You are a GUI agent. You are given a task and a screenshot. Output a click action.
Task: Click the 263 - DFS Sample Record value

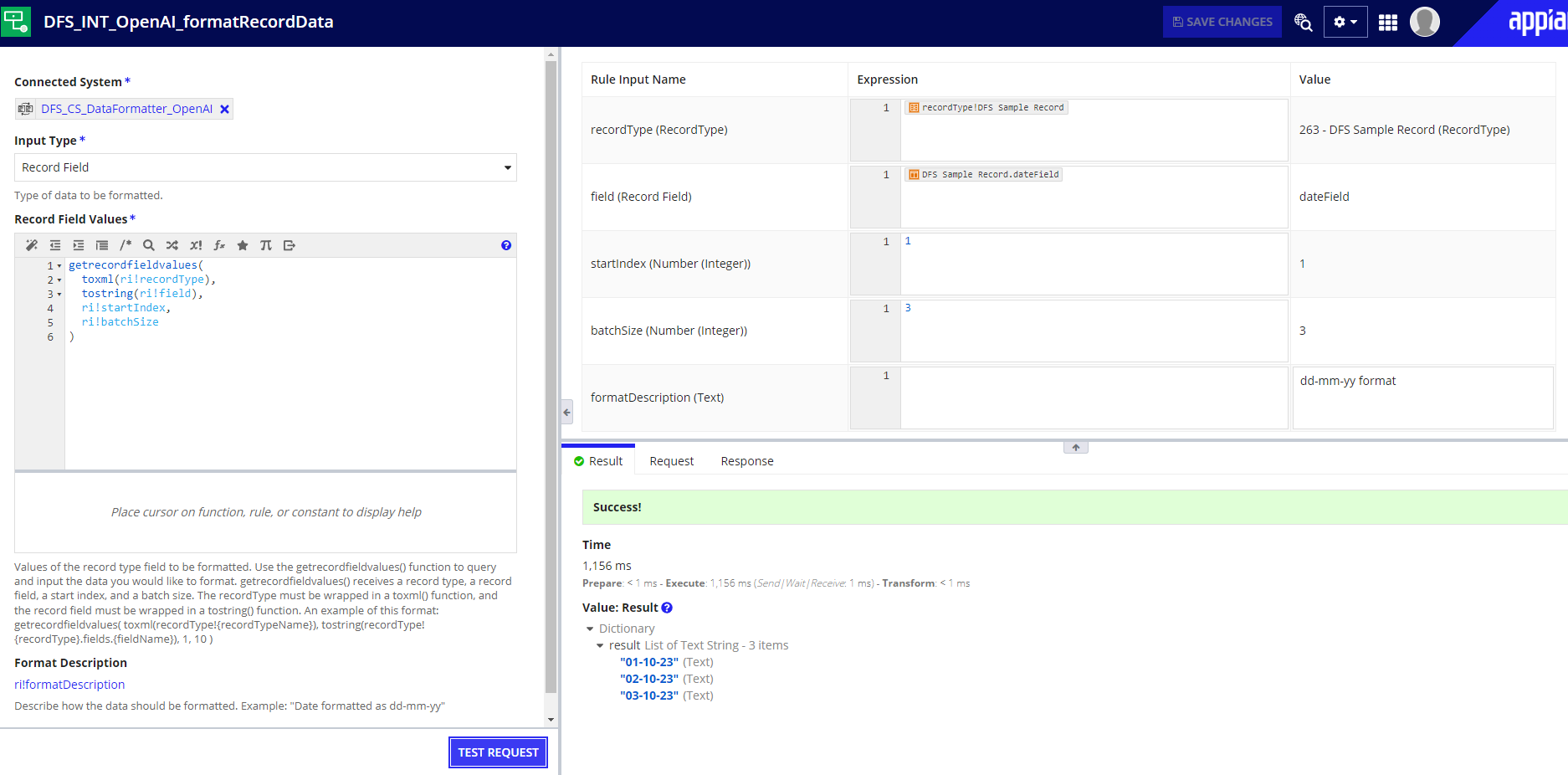1404,130
